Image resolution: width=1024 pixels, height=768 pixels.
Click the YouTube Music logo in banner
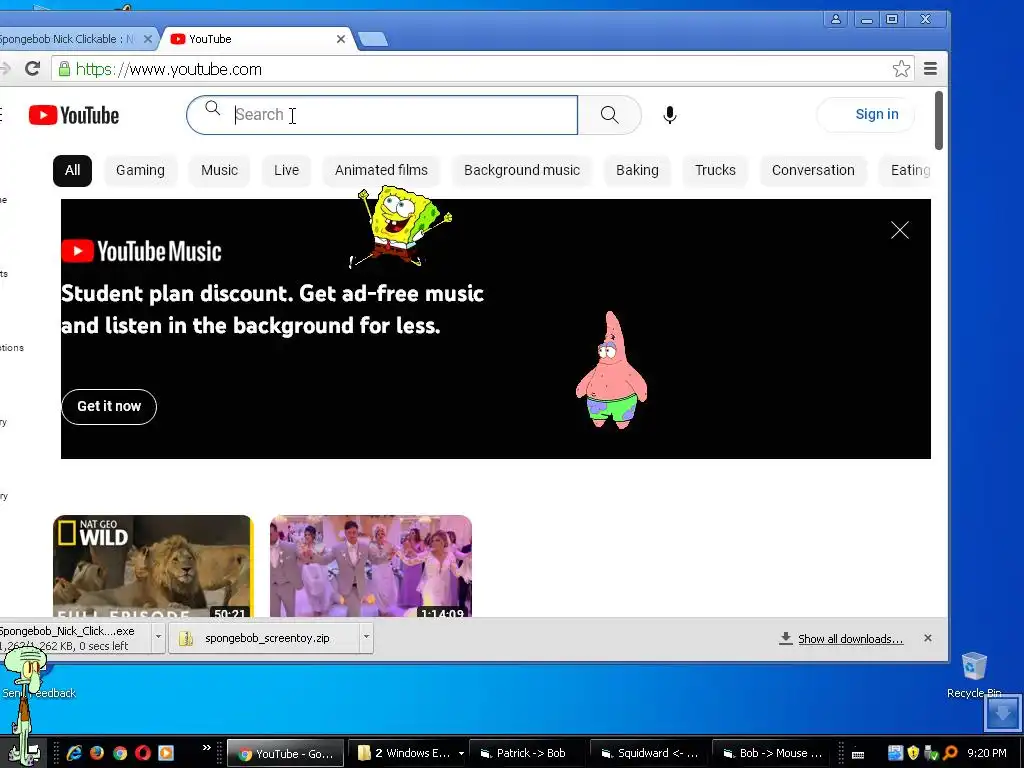[141, 251]
